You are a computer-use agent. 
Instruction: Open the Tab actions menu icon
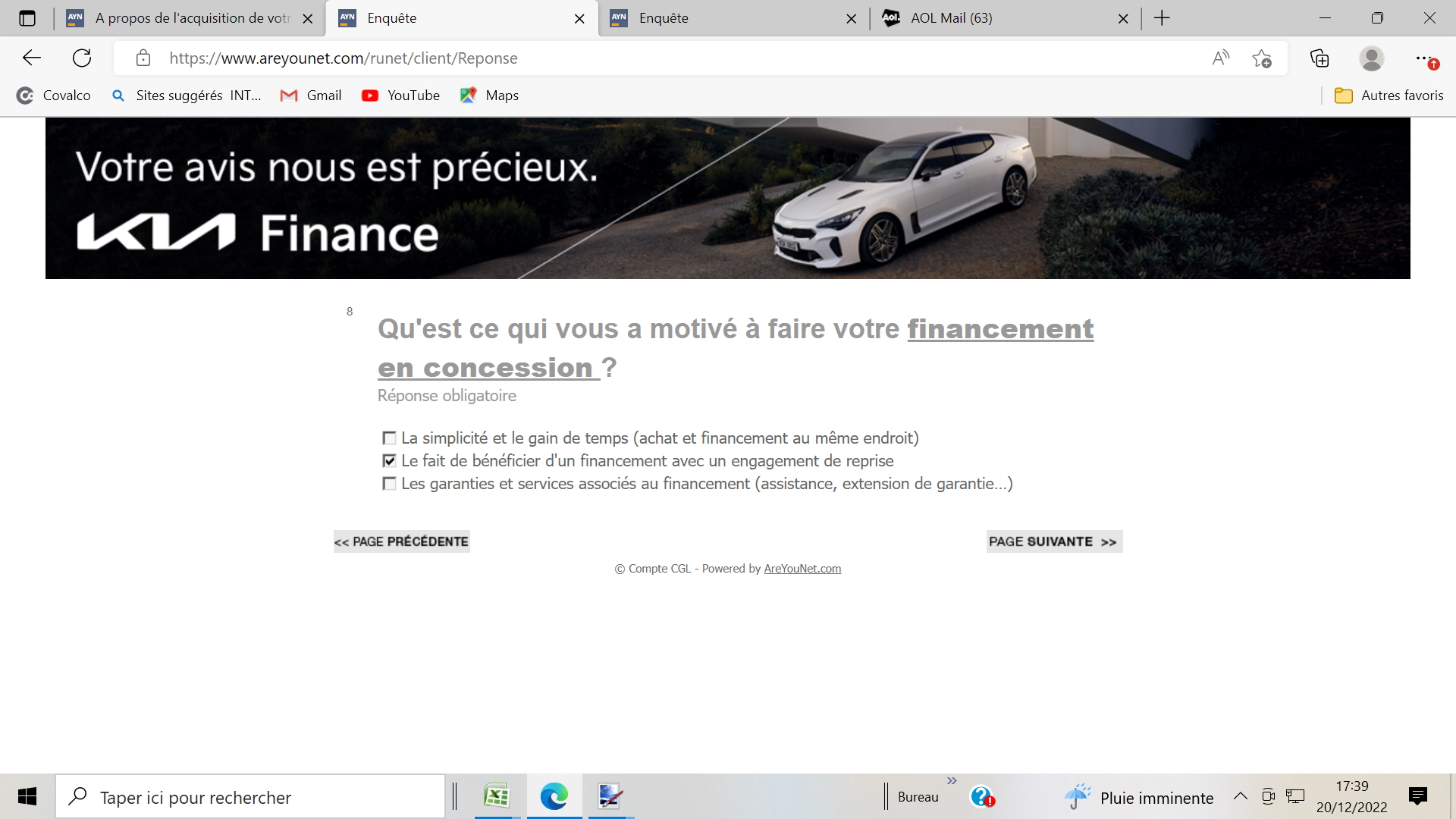tap(27, 18)
